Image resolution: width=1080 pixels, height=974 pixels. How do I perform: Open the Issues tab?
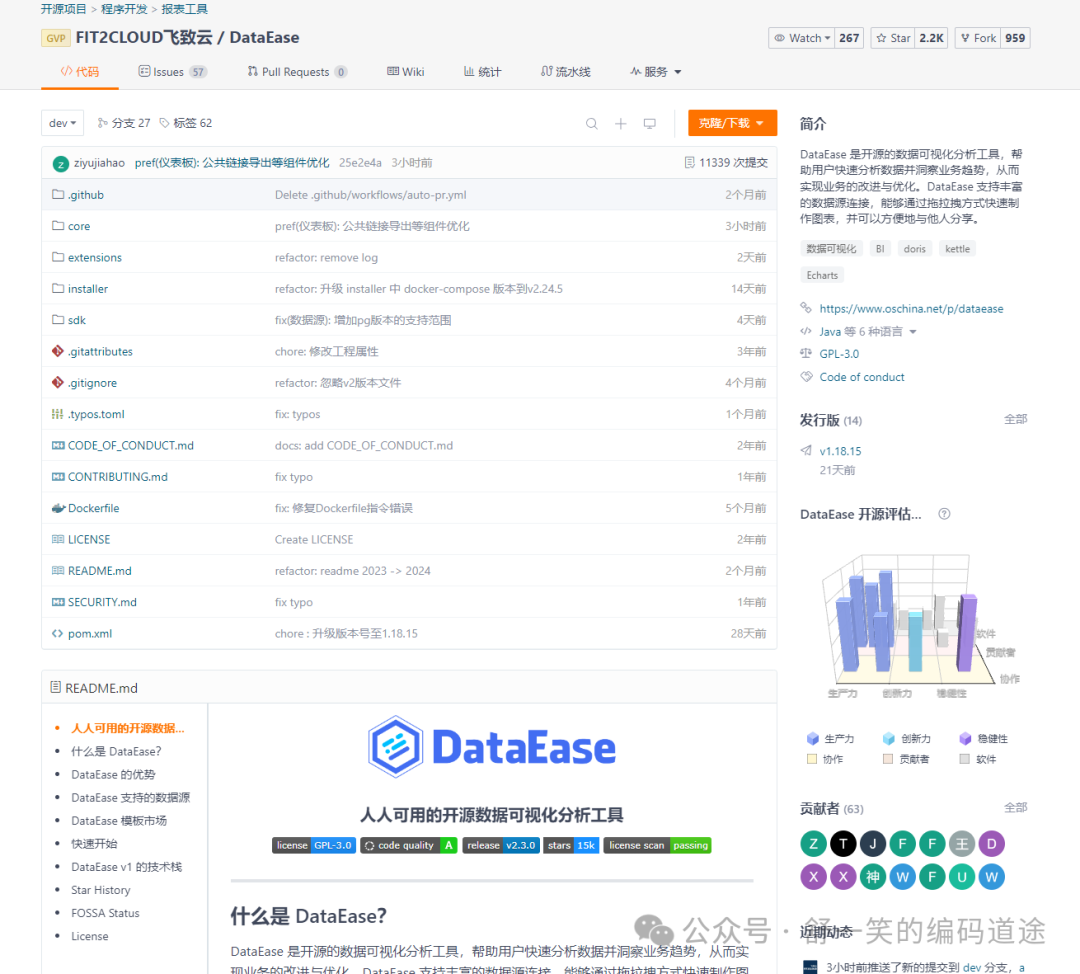173,72
